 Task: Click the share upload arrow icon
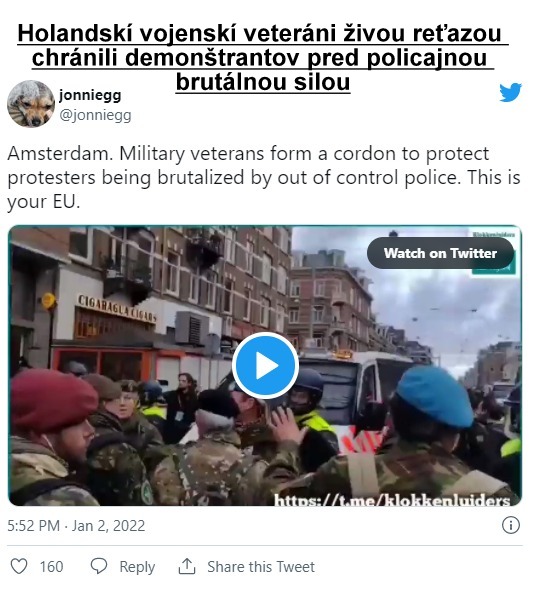187,566
